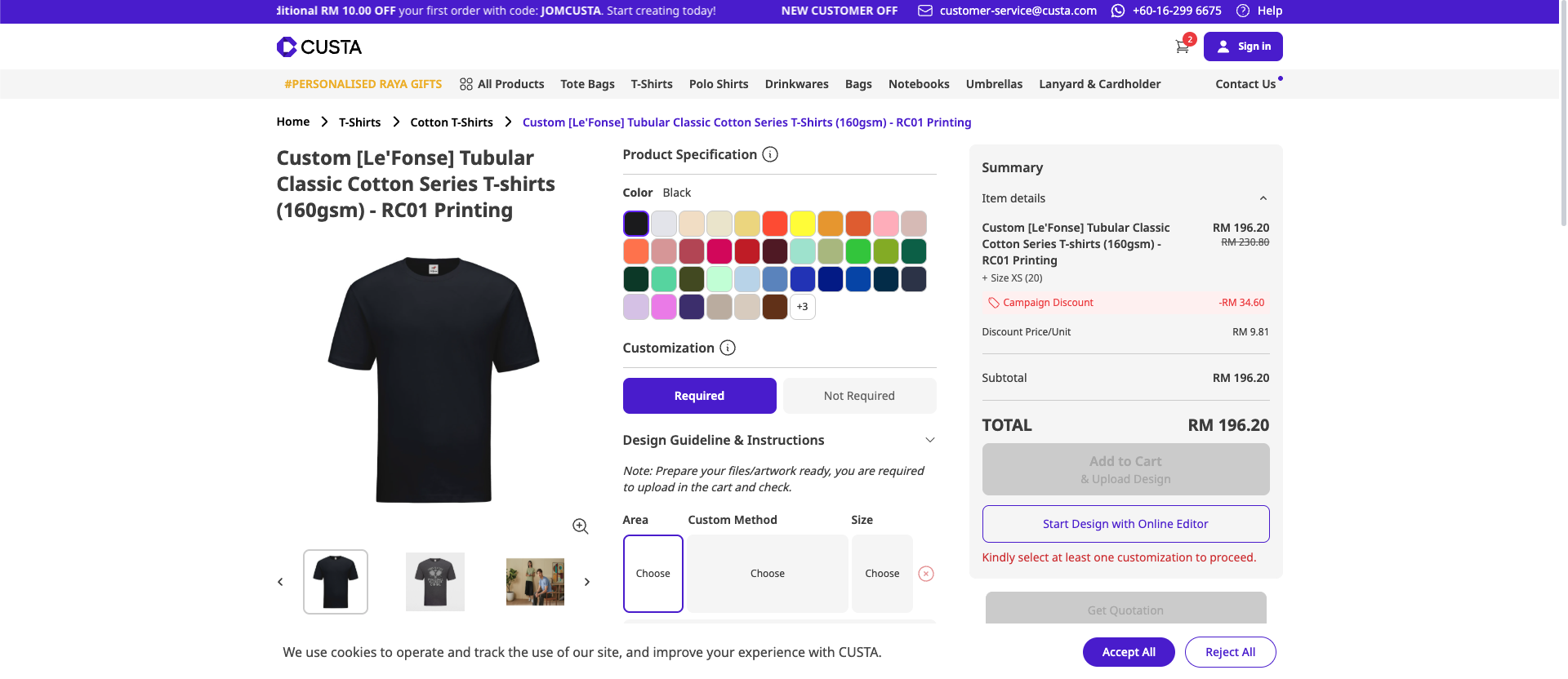The width and height of the screenshot is (1568, 679).
Task: Show the +3 more colors
Action: coord(803,307)
